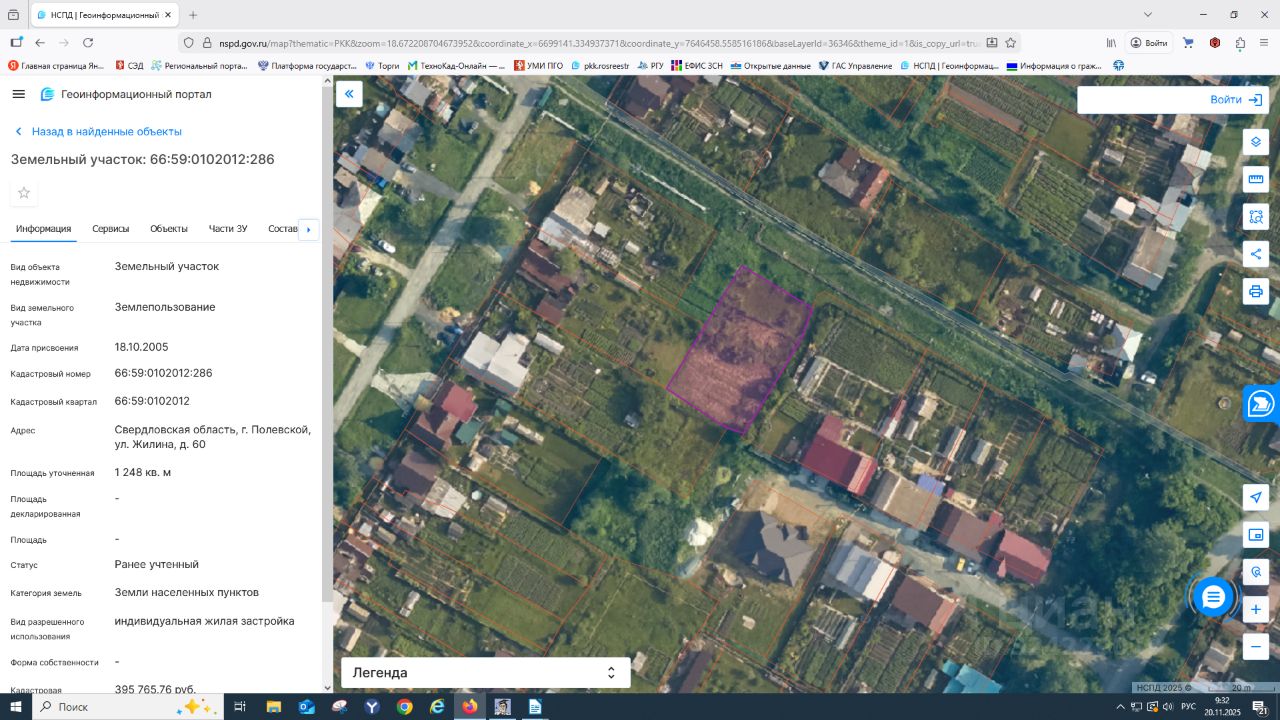Viewport: 1280px width, 720px height.
Task: Open the browser library icon
Action: click(1111, 43)
